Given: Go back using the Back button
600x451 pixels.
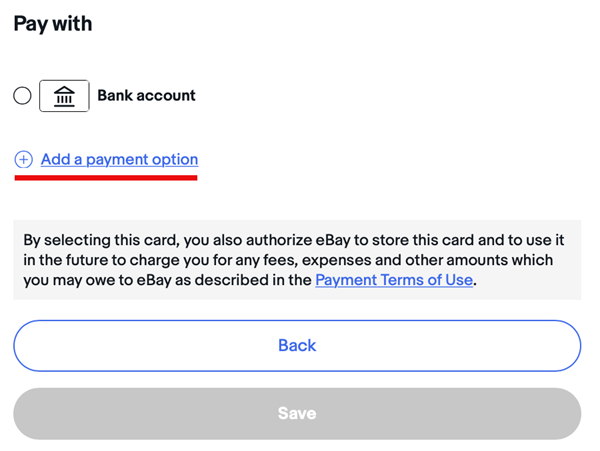Looking at the screenshot, I should 297,346.
